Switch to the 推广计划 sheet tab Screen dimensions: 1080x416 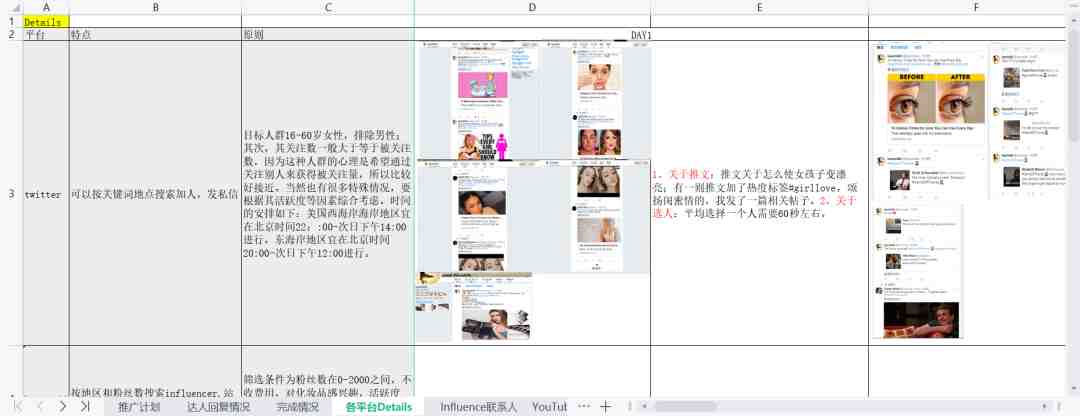pyautogui.click(x=139, y=407)
